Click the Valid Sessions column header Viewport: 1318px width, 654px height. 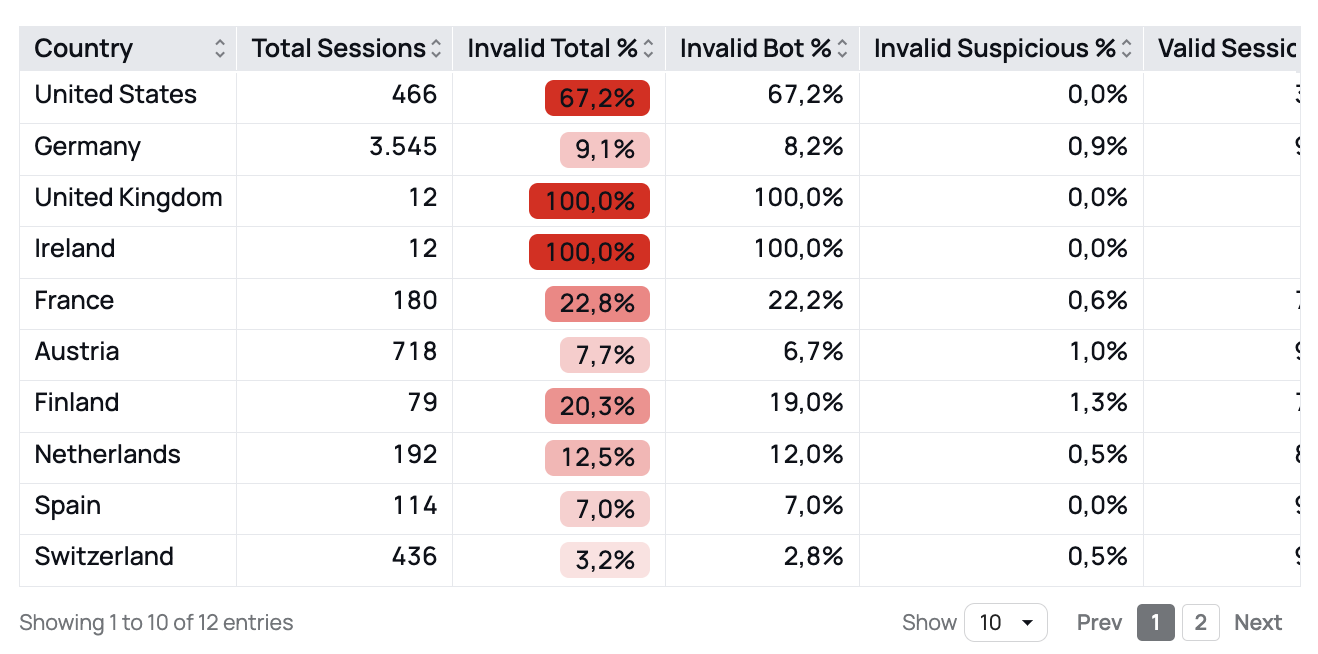click(x=1226, y=48)
